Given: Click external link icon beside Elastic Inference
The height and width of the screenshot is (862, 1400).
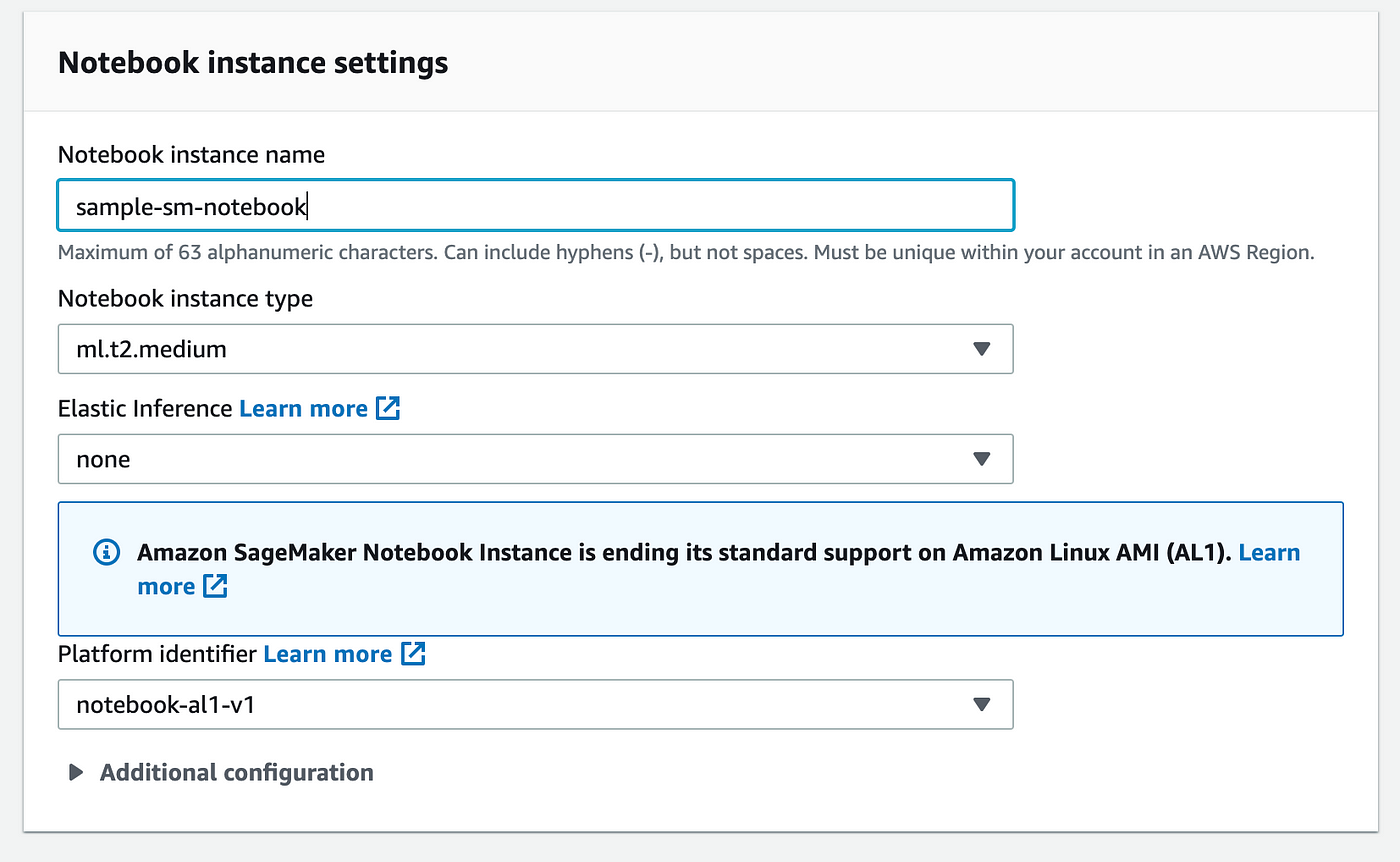Looking at the screenshot, I should (388, 409).
